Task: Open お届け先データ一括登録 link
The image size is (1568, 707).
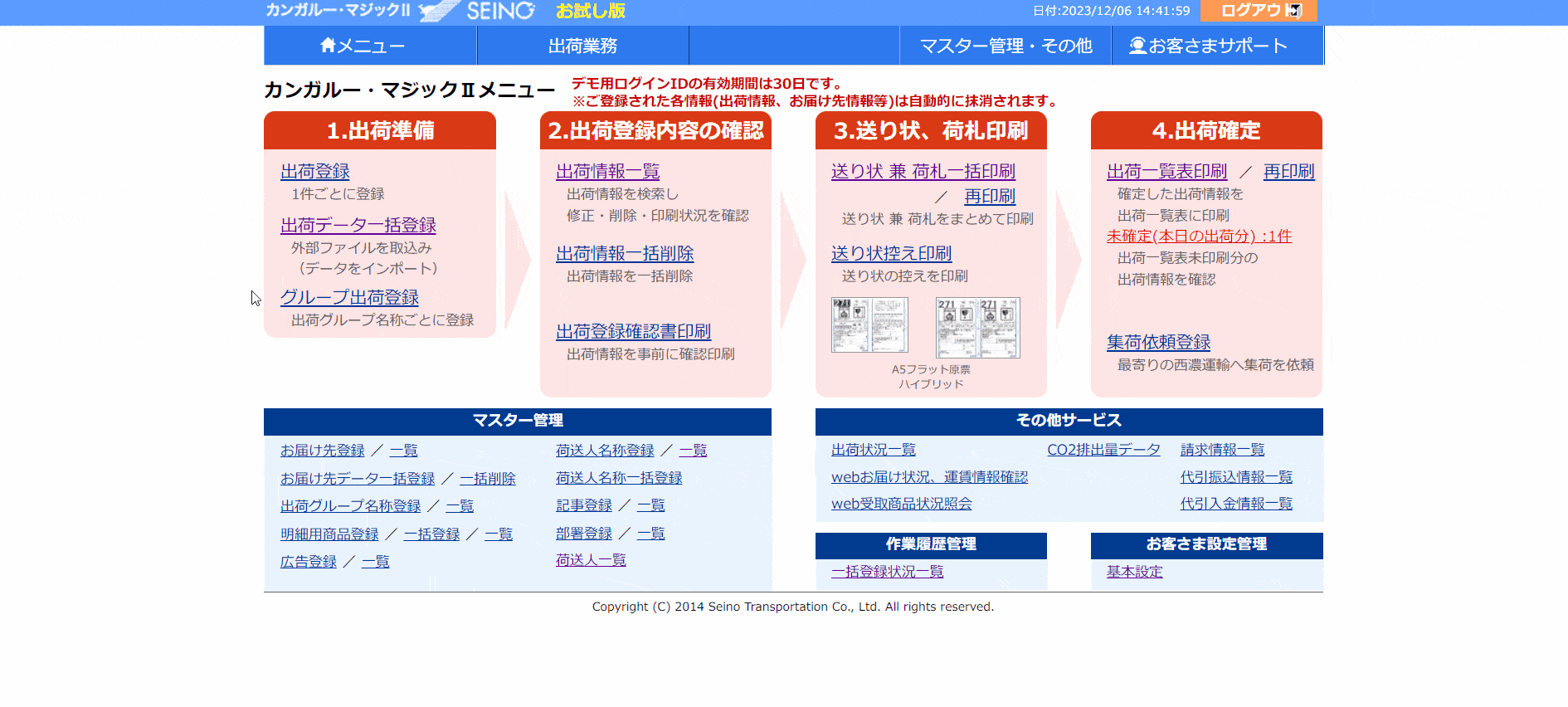Action: click(358, 478)
